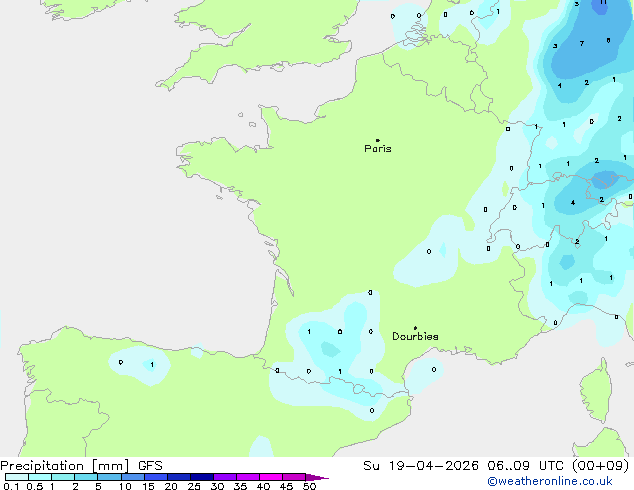Select legend swatch between 1 and 2
This screenshot has height=490, width=634.
coord(63,477)
